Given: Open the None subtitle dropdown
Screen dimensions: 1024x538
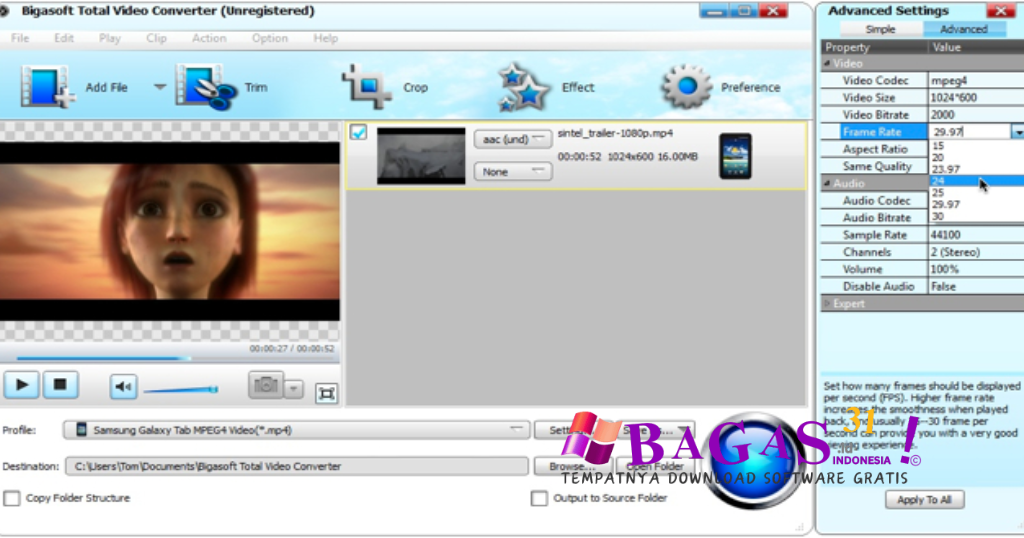Looking at the screenshot, I should tap(513, 172).
